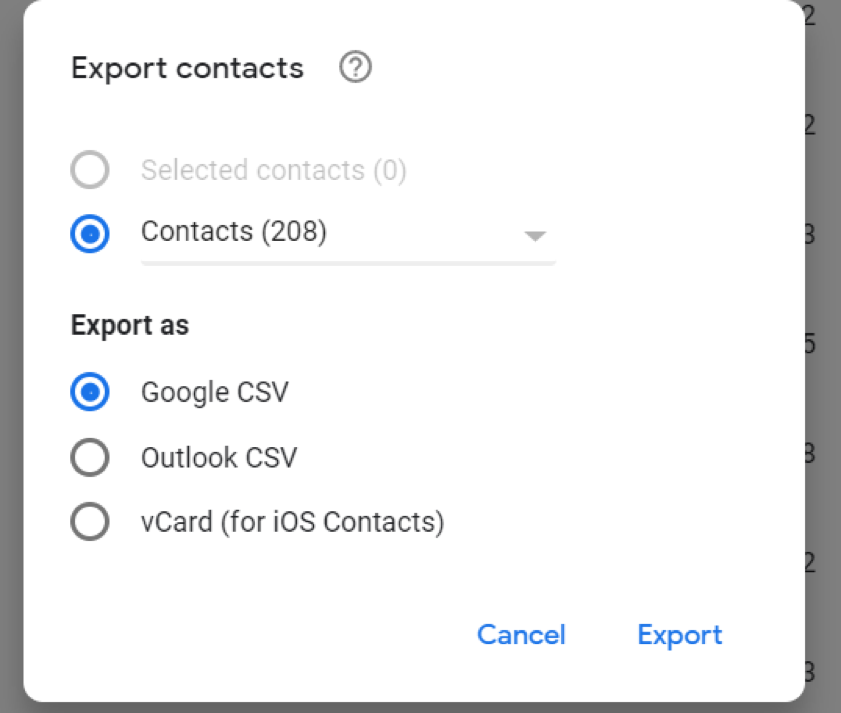Choose the Outlook CSV radio button

point(90,458)
